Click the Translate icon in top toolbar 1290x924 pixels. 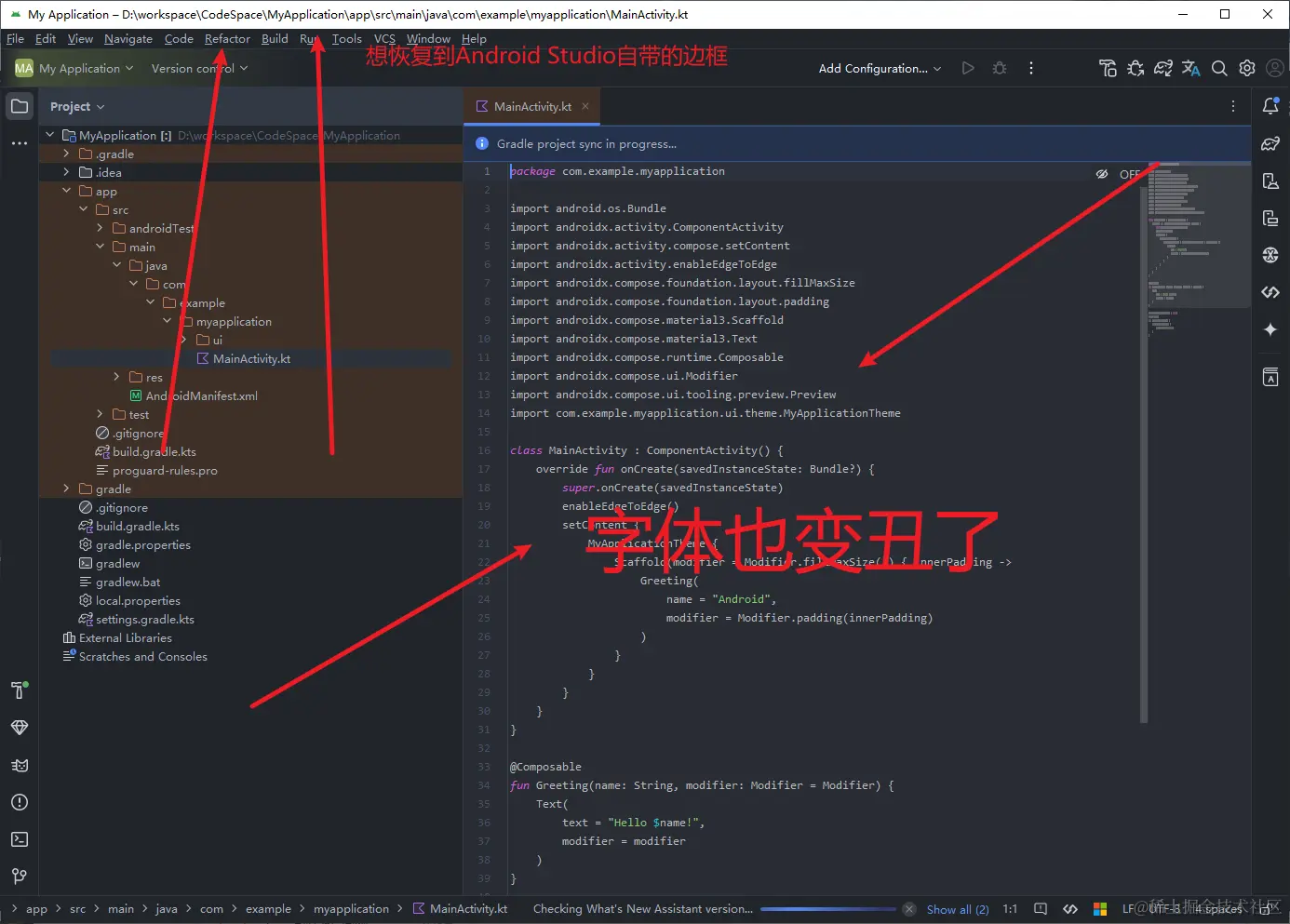point(1191,68)
